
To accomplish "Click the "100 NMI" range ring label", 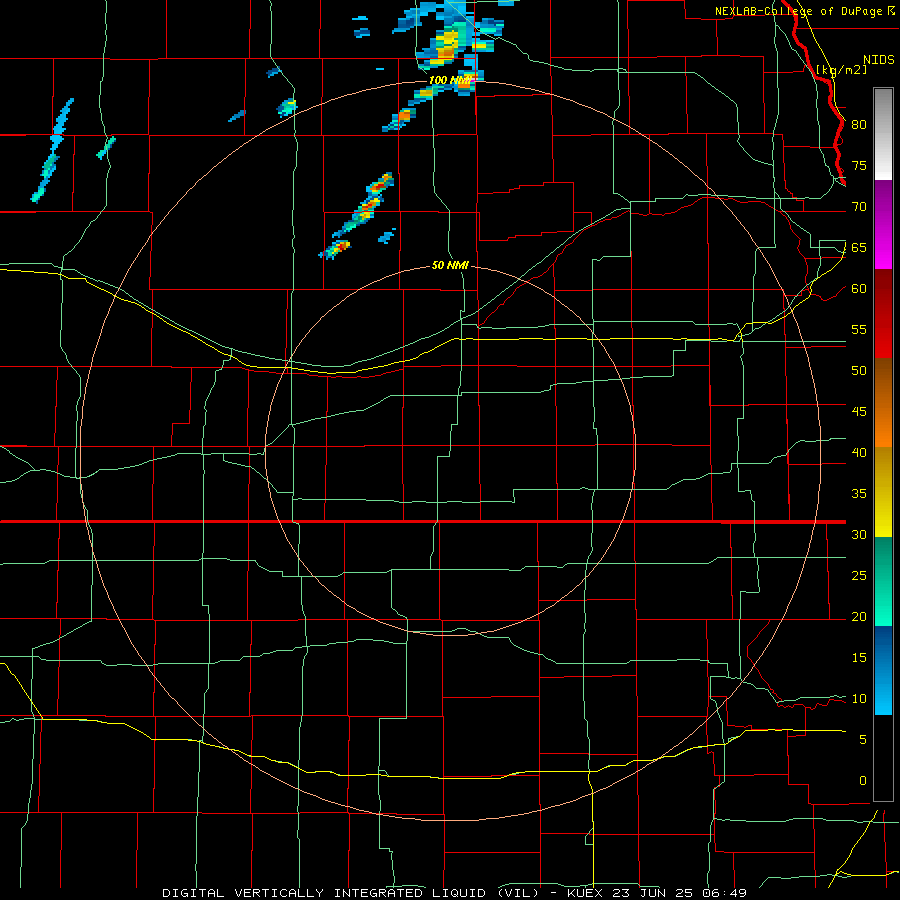I will 451,80.
